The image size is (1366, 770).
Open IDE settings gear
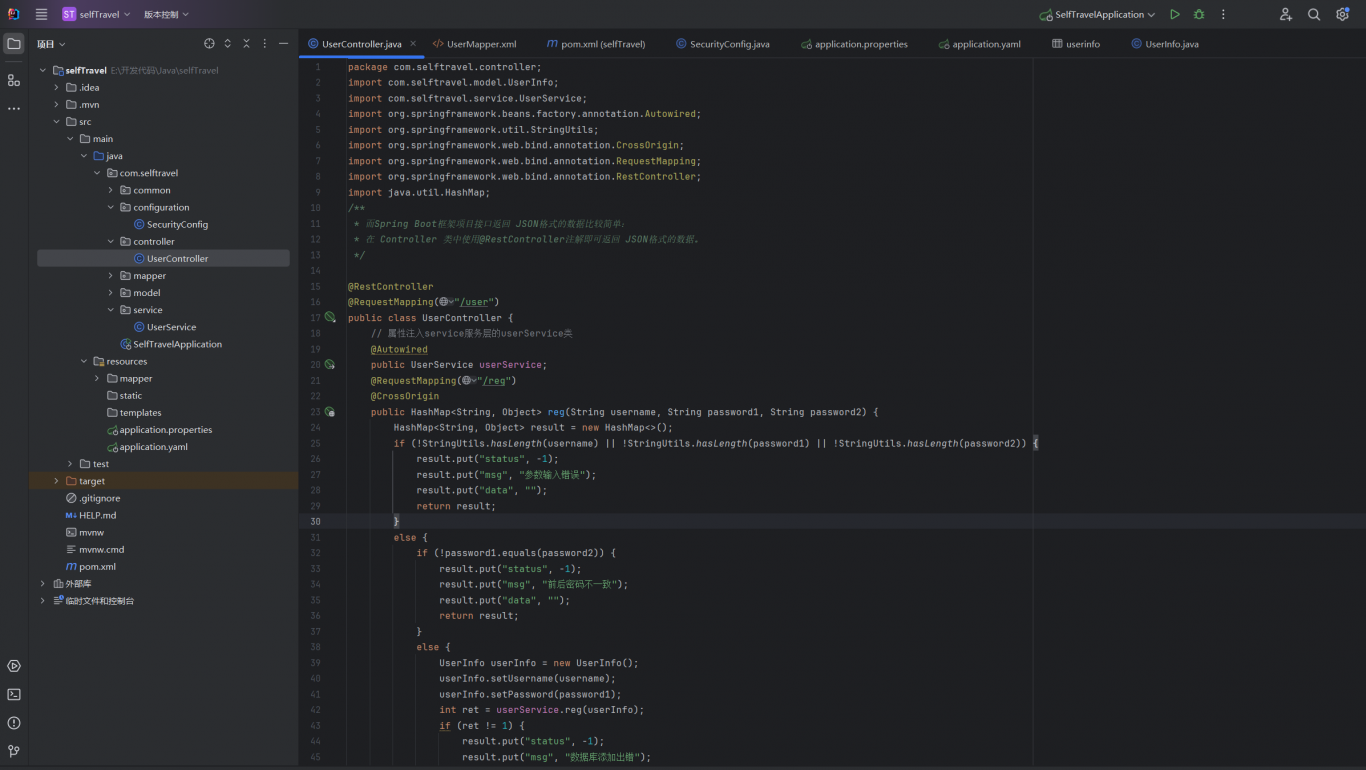(1342, 14)
